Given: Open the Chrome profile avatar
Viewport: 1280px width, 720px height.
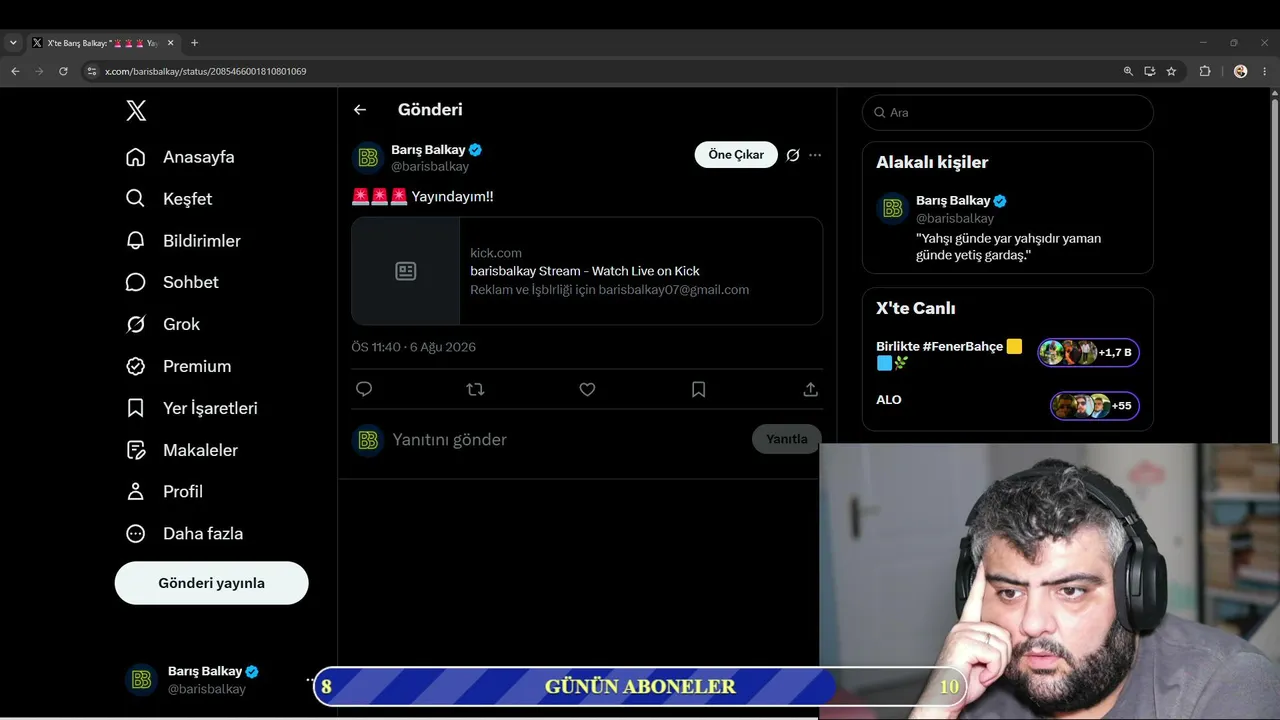Looking at the screenshot, I should tap(1241, 71).
